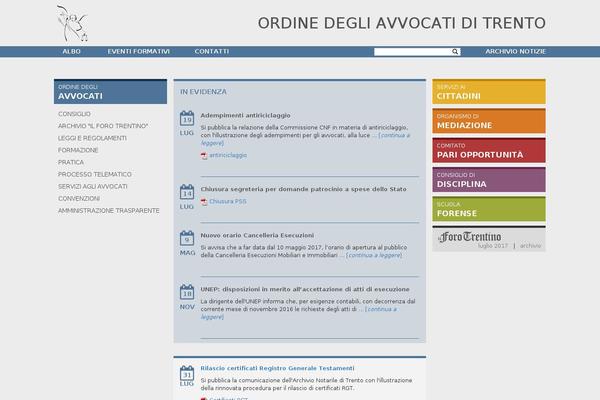Open the Foro Trentino archivio link
Viewport: 600px width, 400px height.
(x=530, y=246)
